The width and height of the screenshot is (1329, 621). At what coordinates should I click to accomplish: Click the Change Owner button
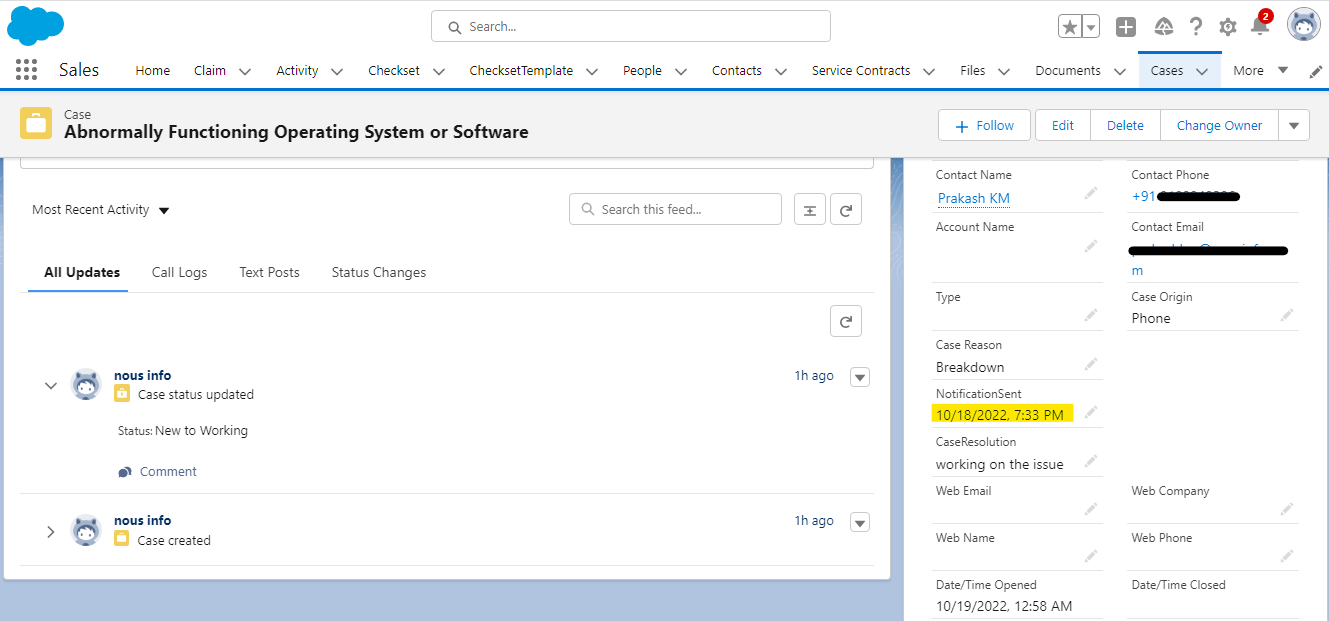(x=1219, y=126)
